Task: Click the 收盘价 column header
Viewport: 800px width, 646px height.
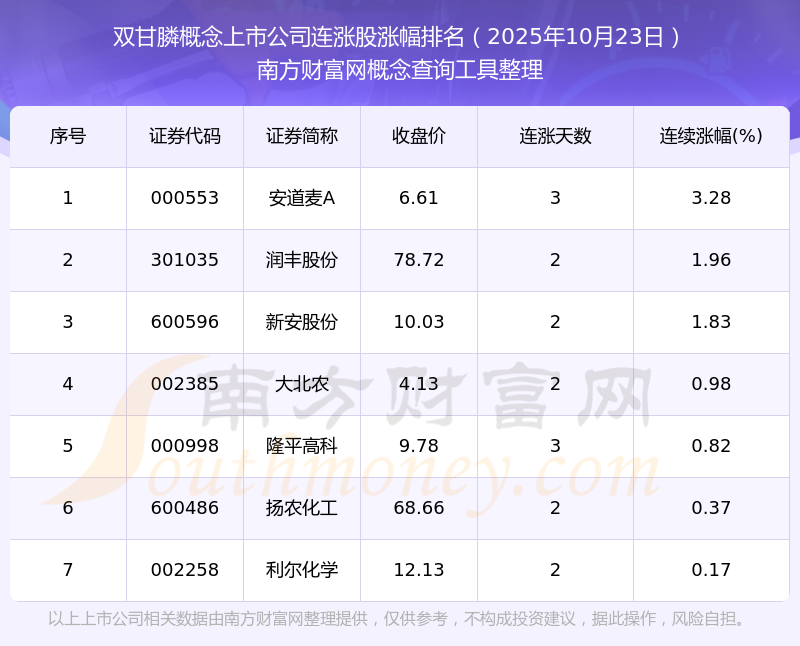Action: (418, 137)
